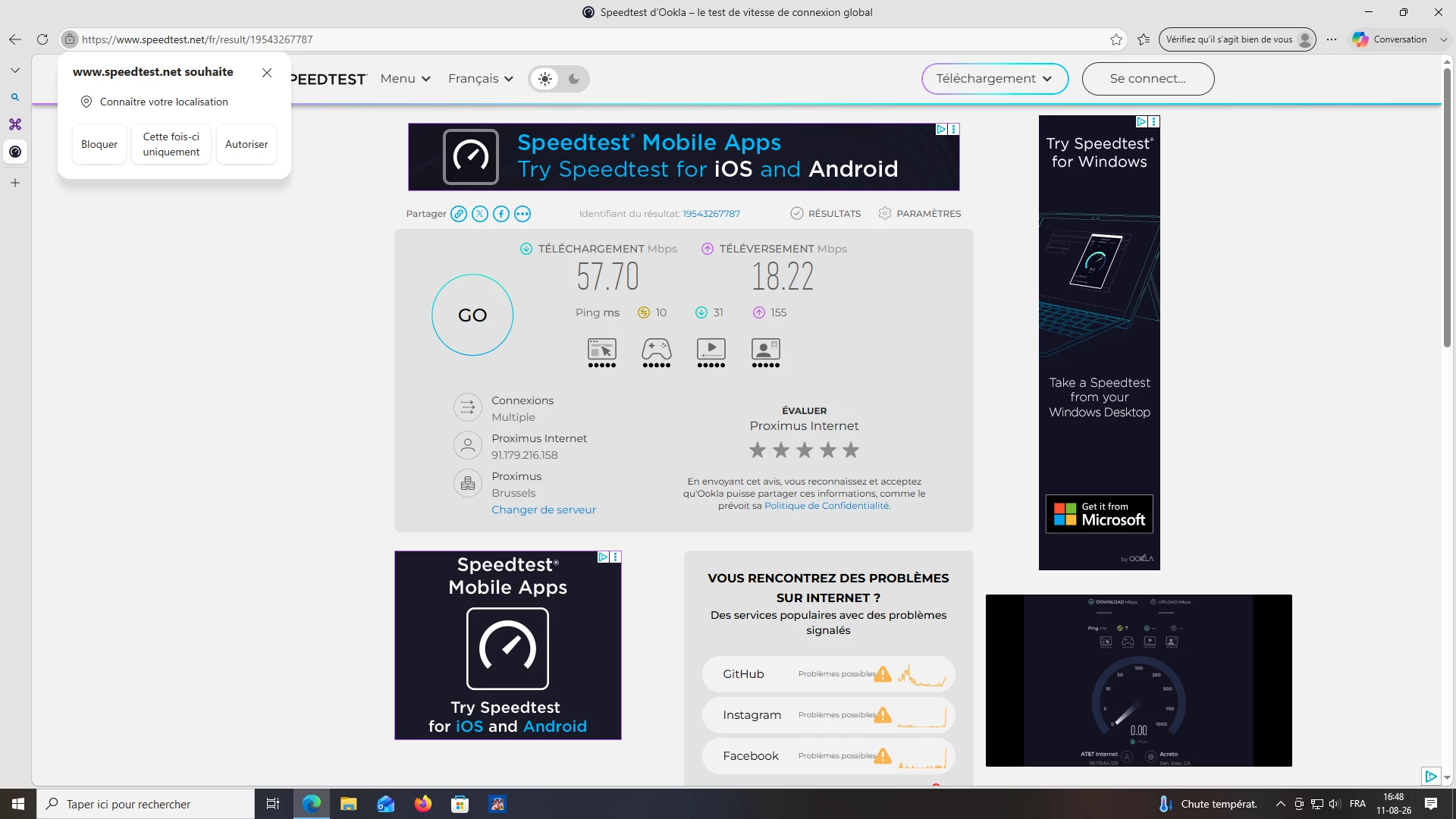Screen dimensions: 1456x819
Task: Open the Français language dropdown
Action: [x=481, y=79]
